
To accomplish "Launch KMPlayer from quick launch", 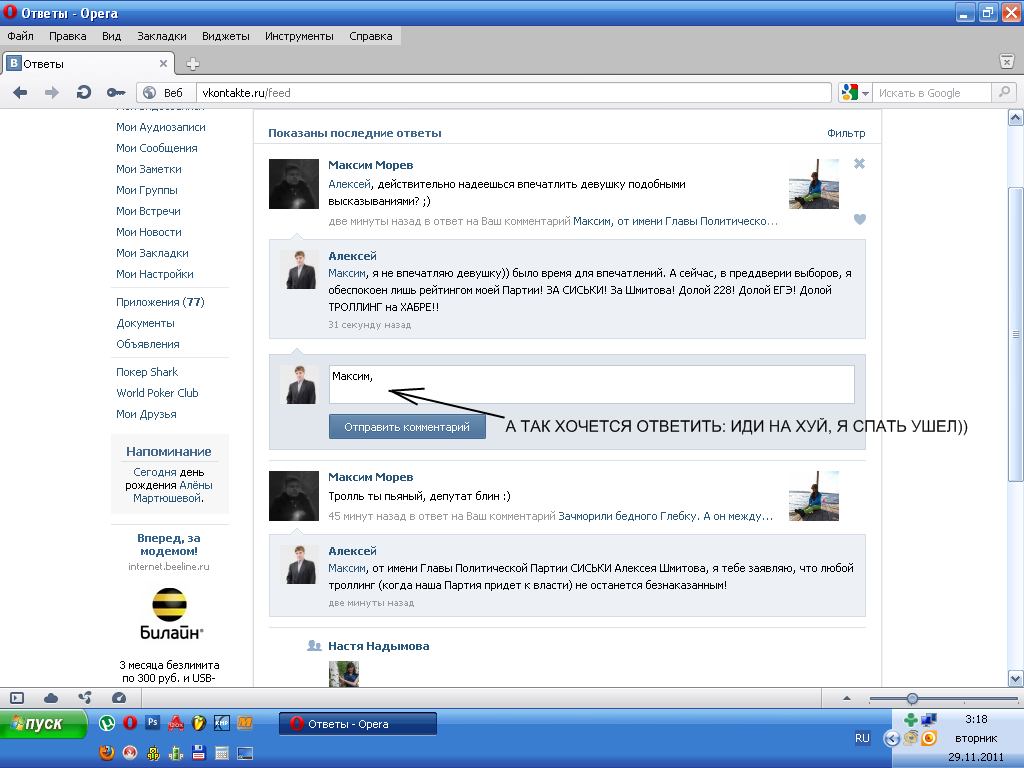I will (221, 723).
